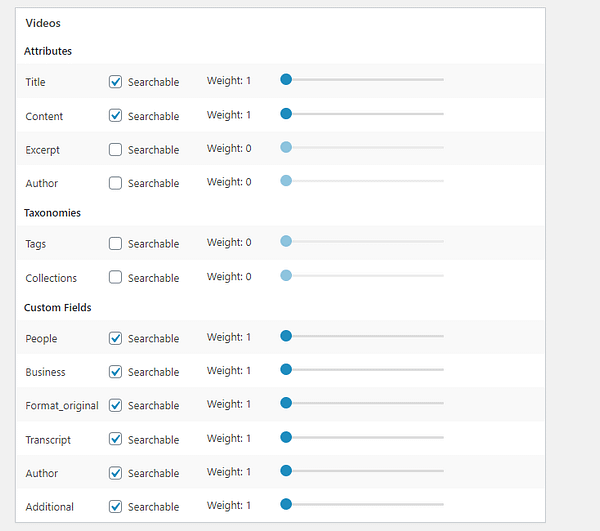The width and height of the screenshot is (600, 531).
Task: Click the Additional weight slider knob
Action: (x=286, y=504)
